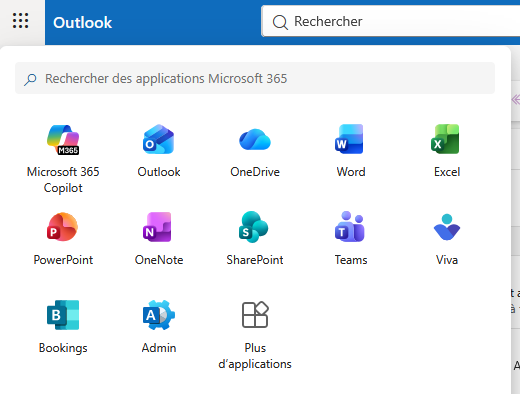Image resolution: width=520 pixels, height=394 pixels.
Task: Open the Viva app
Action: click(447, 238)
